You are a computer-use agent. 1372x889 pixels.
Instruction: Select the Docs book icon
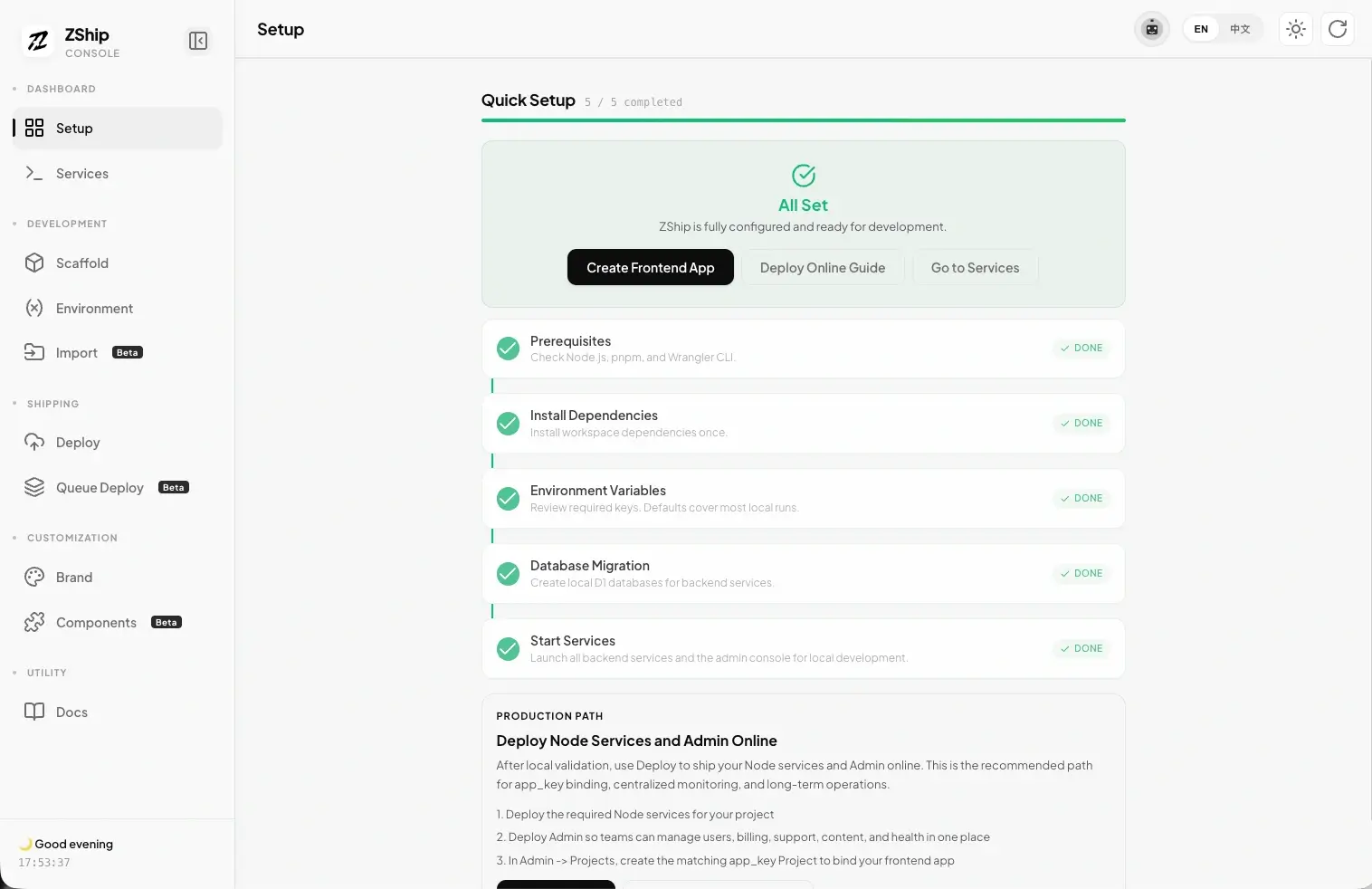point(34,712)
